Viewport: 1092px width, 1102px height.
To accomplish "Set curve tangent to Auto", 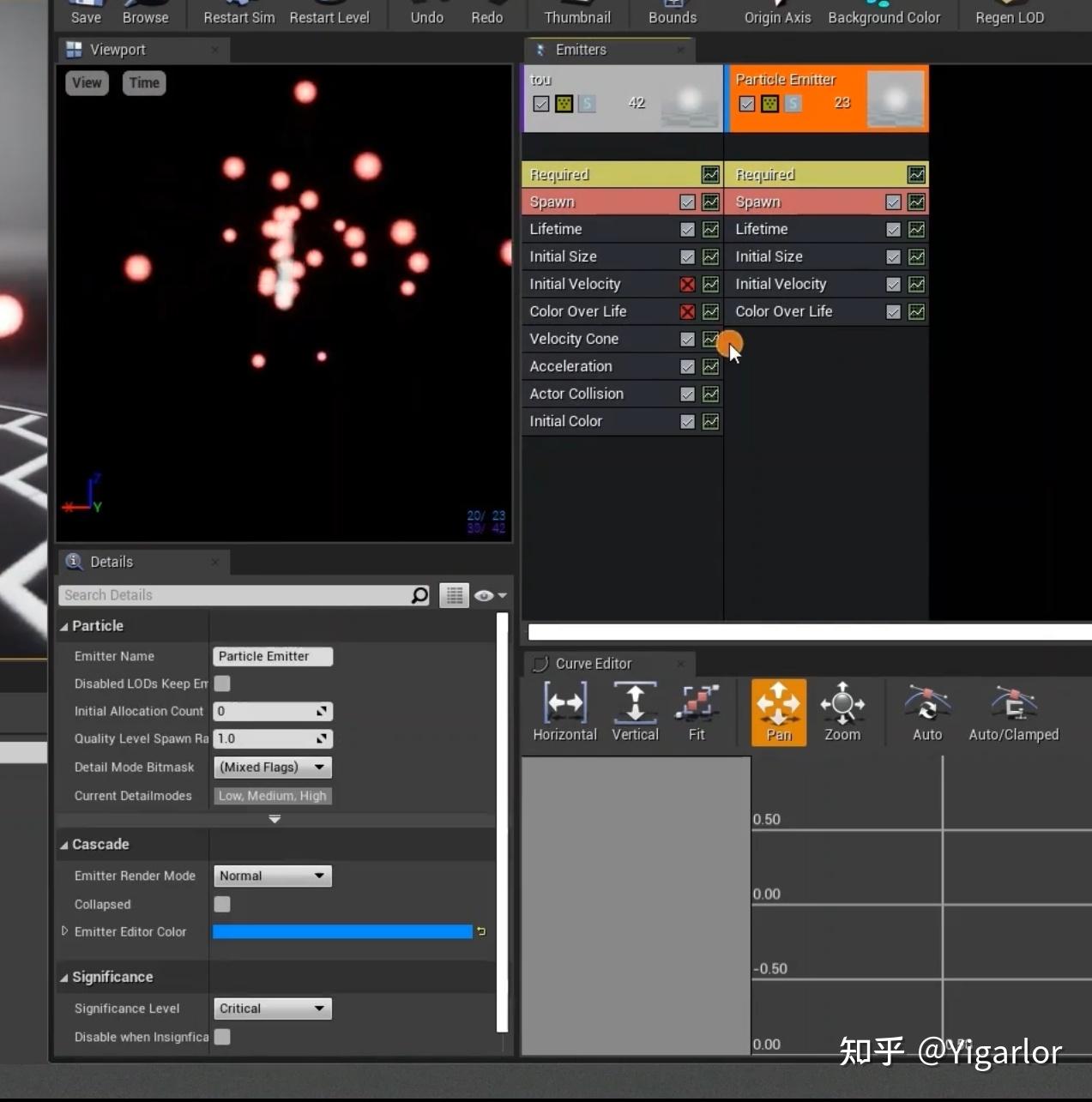I will click(927, 712).
